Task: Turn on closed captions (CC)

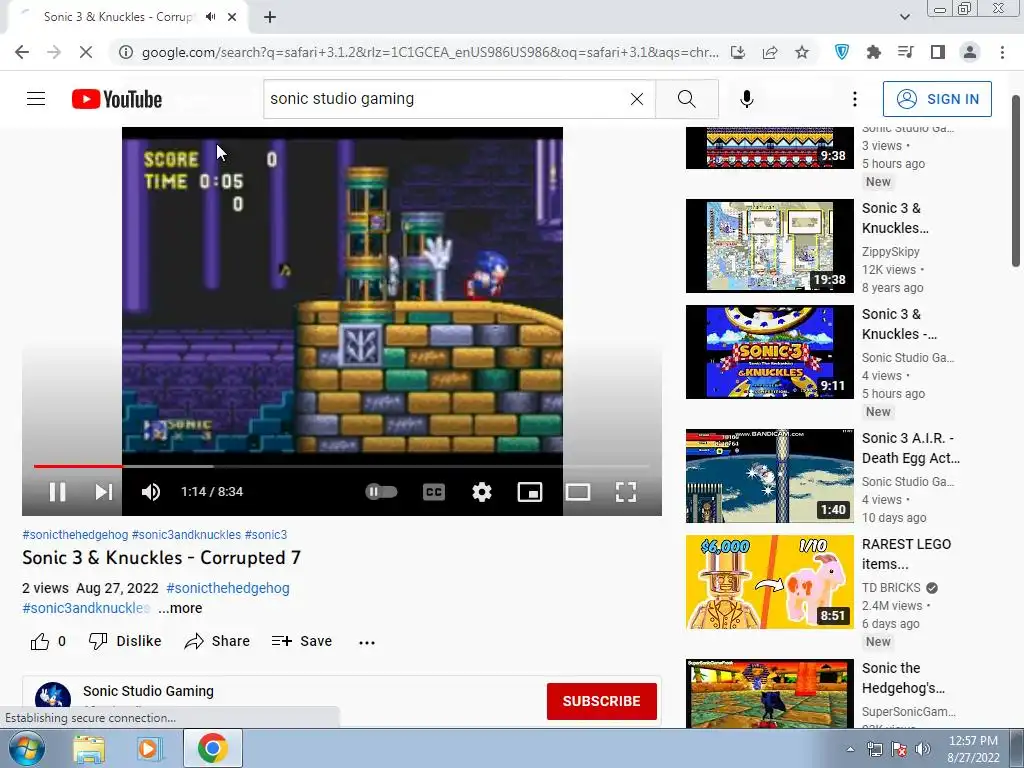Action: [434, 492]
